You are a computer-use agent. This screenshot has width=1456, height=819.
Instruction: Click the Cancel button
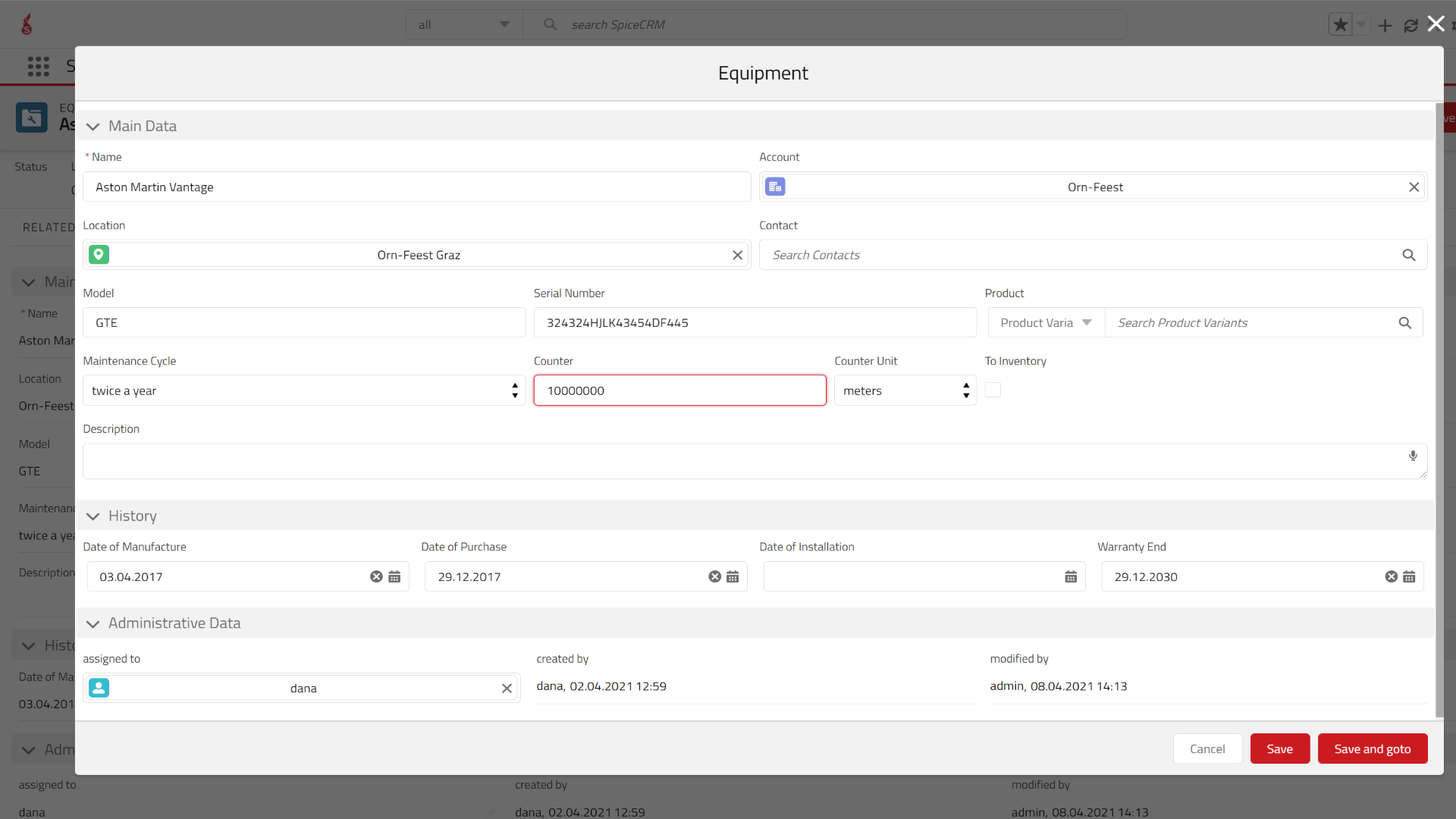1207,748
